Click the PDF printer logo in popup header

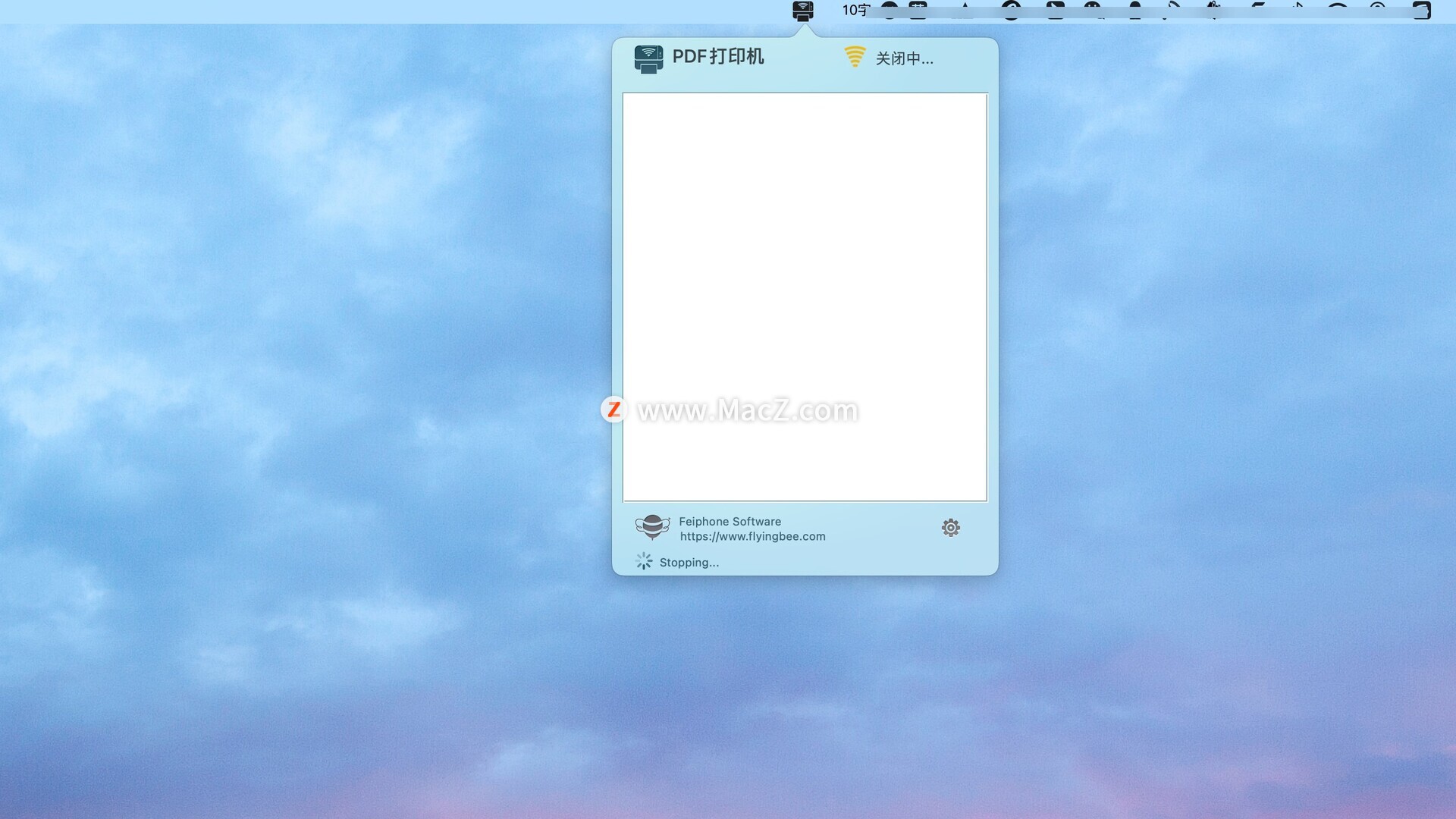[x=648, y=58]
